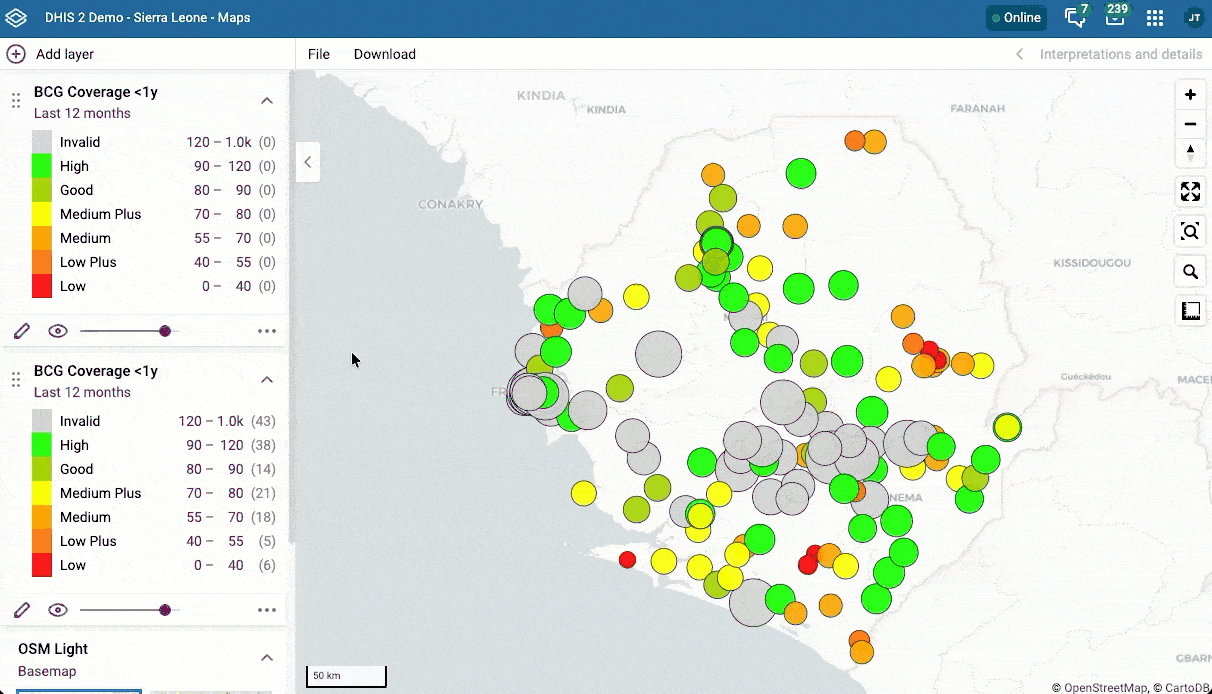Image resolution: width=1212 pixels, height=694 pixels.
Task: Click the 50 km scale bar
Action: [346, 677]
